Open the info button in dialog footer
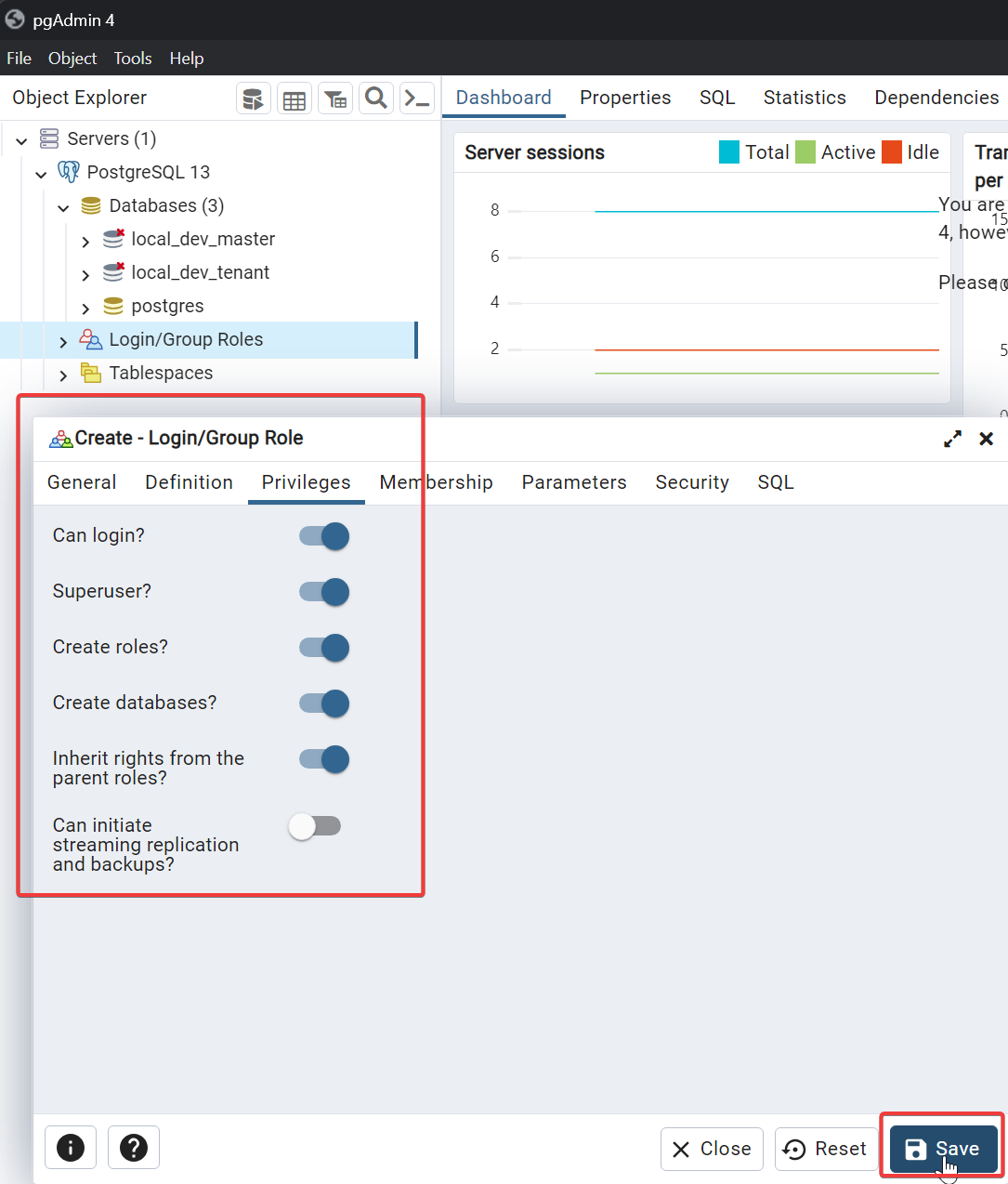 (71, 1148)
